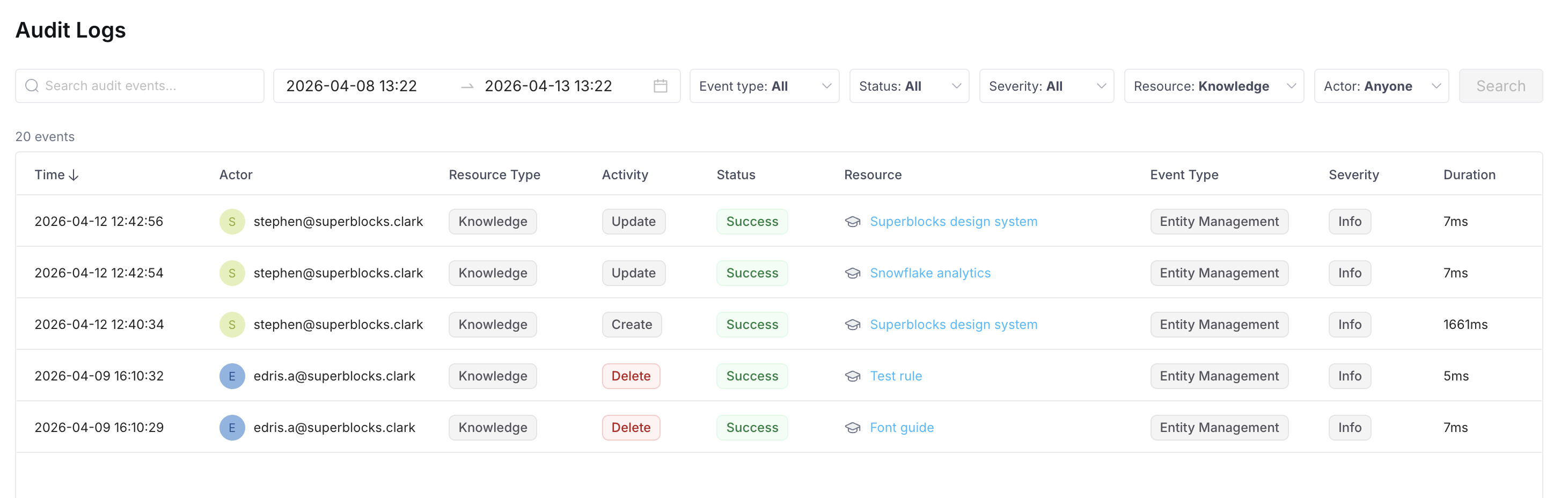
Task: Click knowledge icon beside Test rule
Action: pyautogui.click(x=852, y=376)
